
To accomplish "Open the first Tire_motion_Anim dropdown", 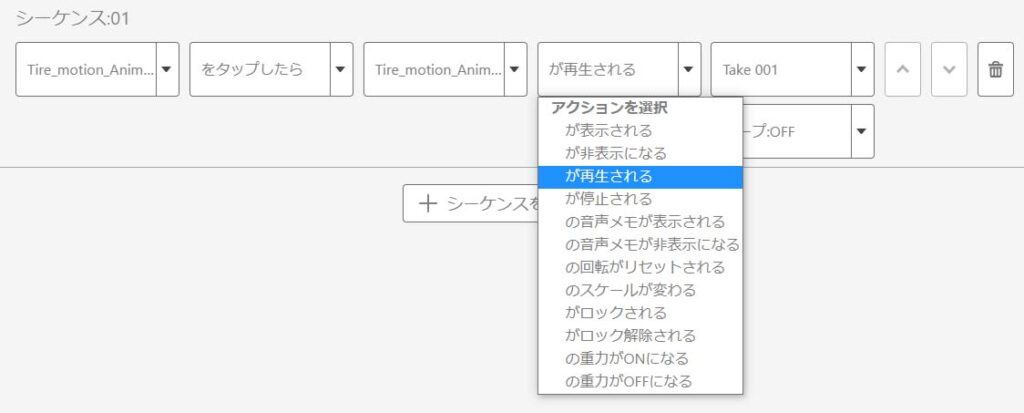I will coord(97,69).
